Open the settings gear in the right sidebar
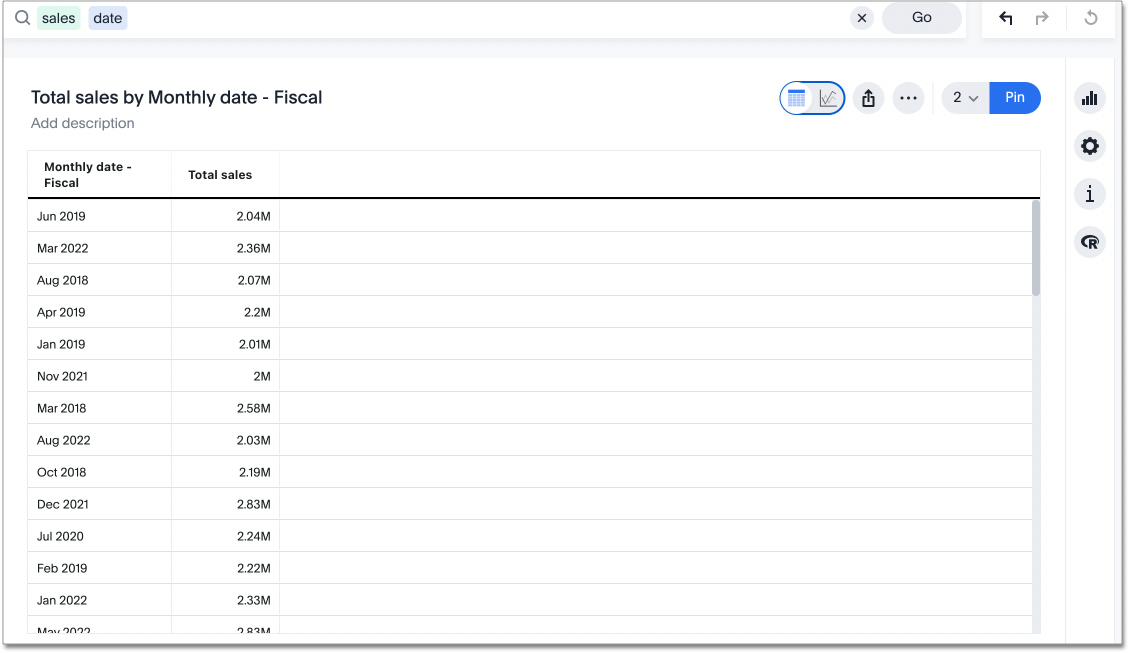This screenshot has width=1129, height=653. coord(1089,146)
